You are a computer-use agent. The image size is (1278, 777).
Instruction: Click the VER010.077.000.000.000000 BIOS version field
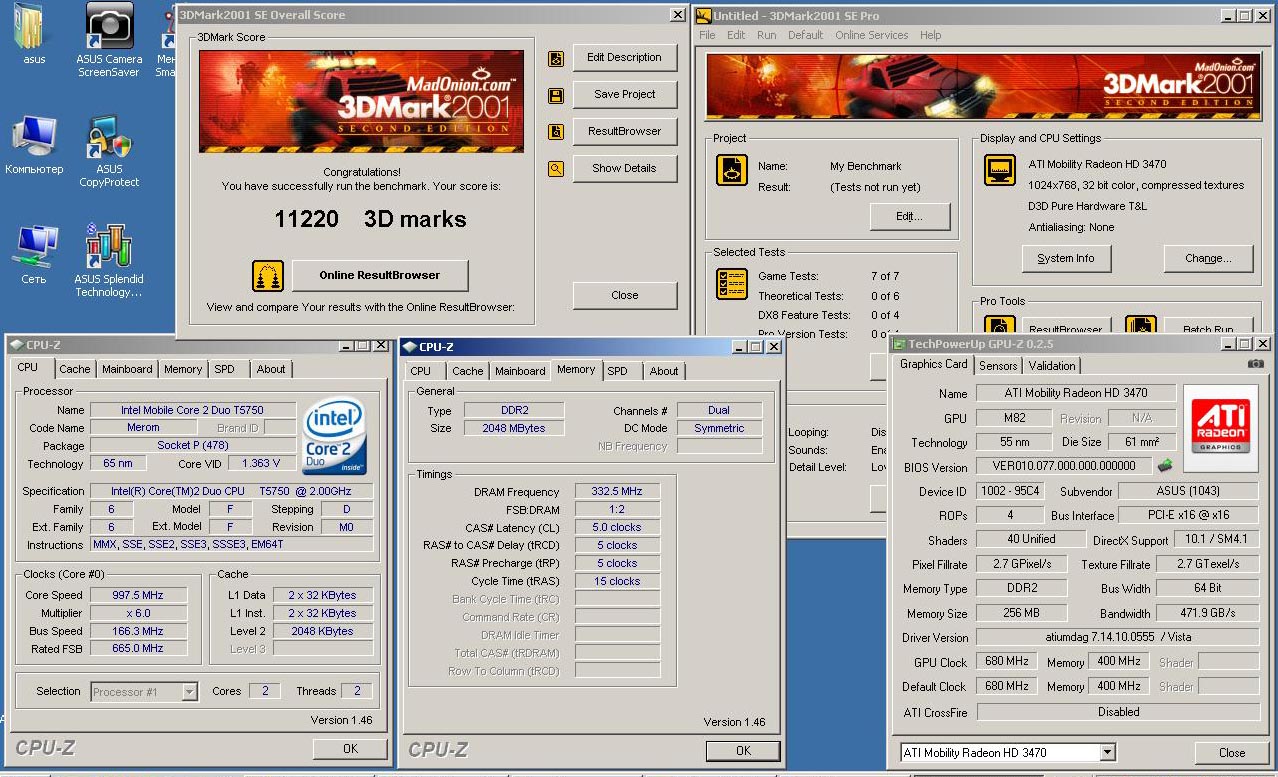tap(1063, 466)
